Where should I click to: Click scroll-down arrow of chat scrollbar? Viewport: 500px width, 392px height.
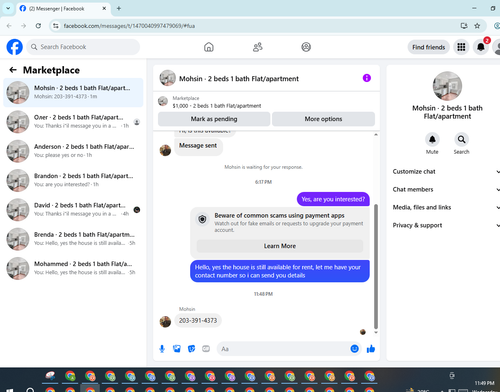click(x=376, y=332)
